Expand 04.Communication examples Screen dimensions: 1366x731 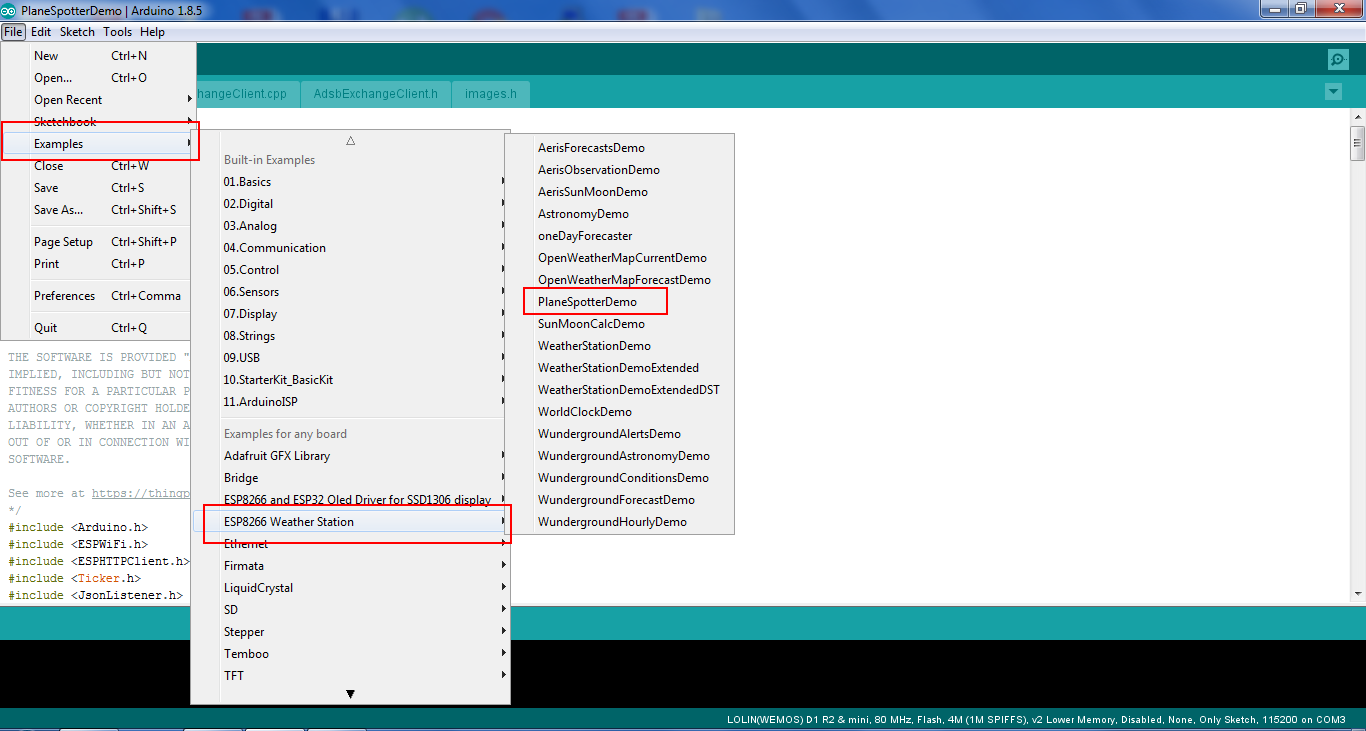coord(351,248)
